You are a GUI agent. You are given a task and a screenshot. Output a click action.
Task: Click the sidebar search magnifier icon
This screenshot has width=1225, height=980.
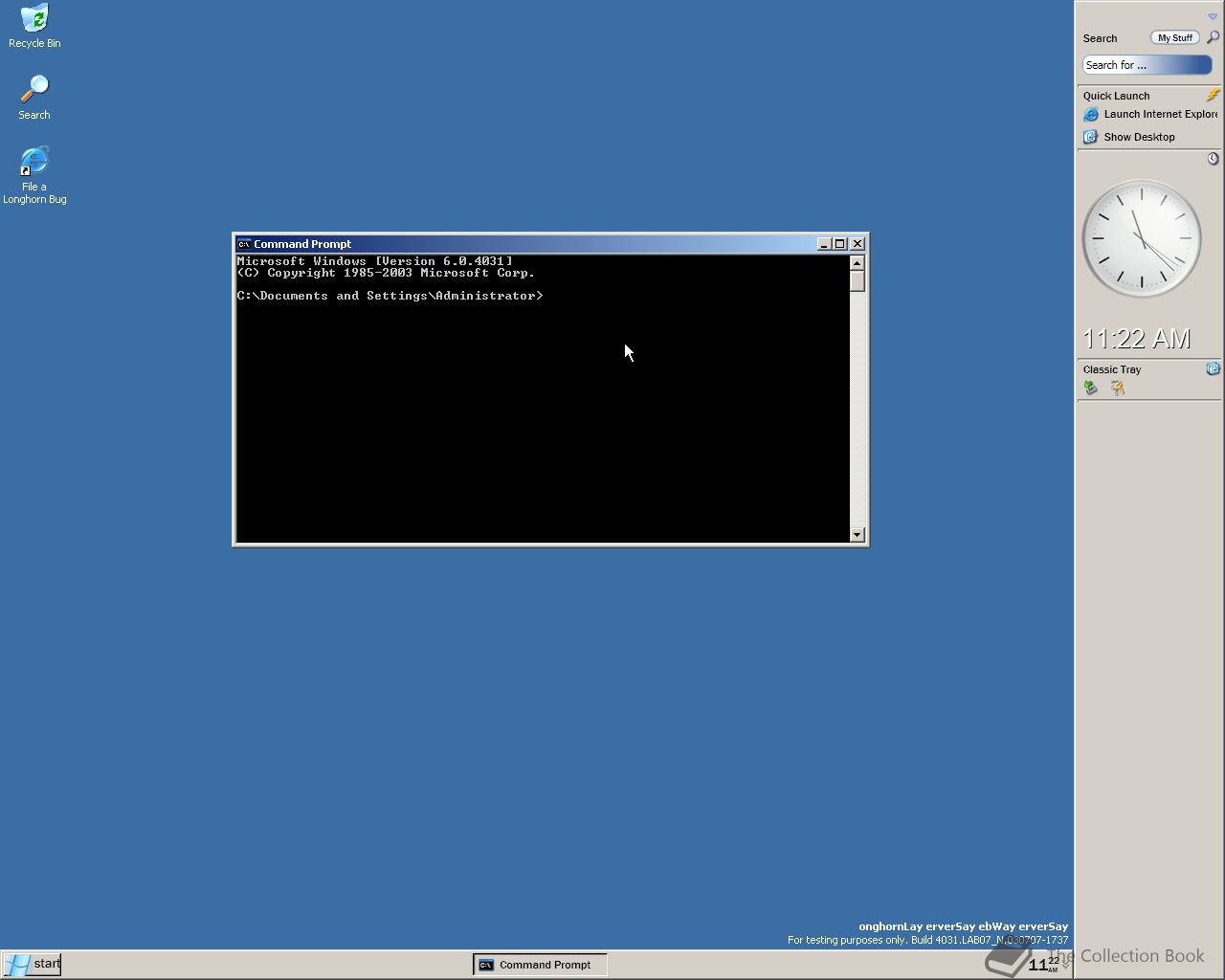[1213, 37]
